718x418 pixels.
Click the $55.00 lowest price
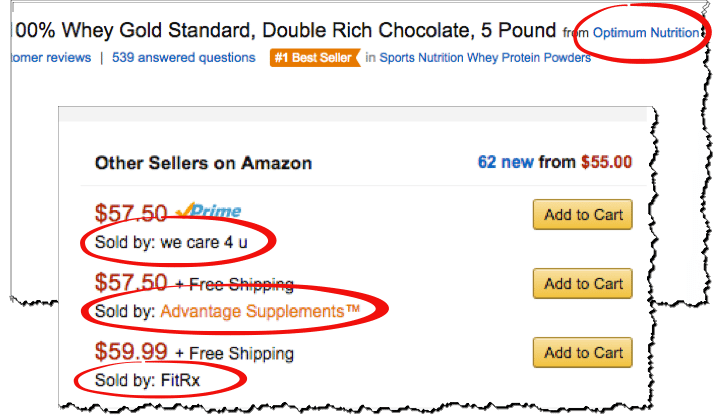tap(606, 162)
